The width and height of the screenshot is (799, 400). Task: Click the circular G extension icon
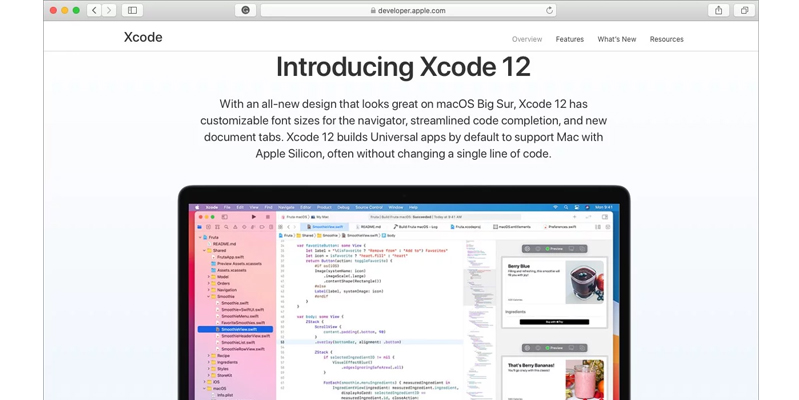click(x=245, y=10)
